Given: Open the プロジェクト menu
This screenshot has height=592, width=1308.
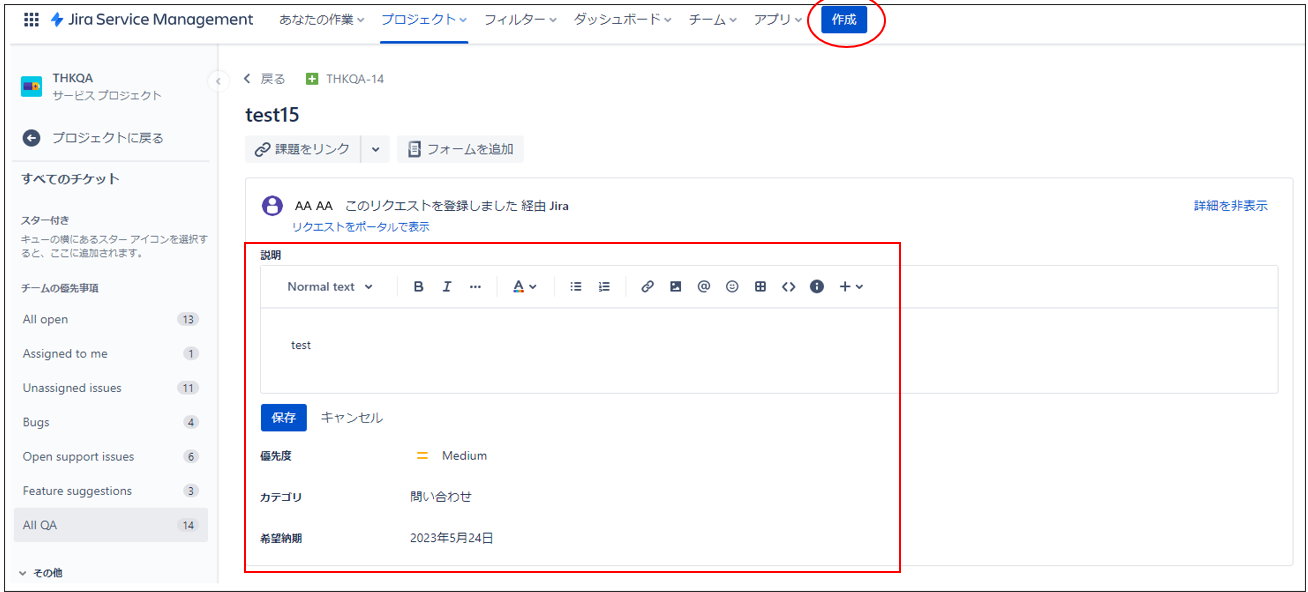Looking at the screenshot, I should (x=424, y=20).
